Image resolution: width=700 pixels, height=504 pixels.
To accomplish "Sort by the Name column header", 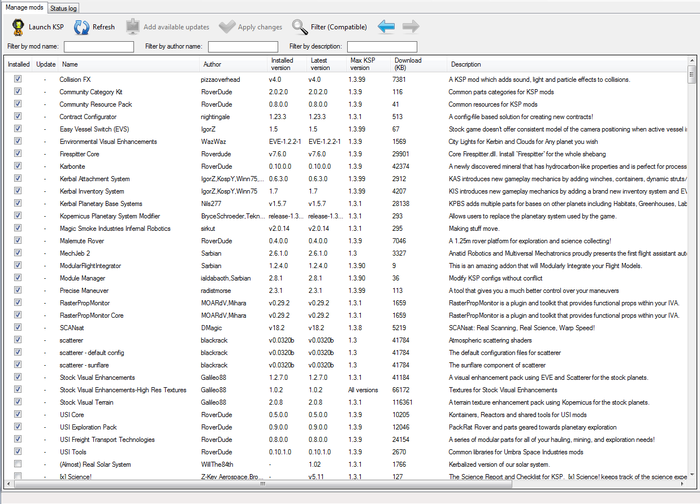I will (129, 64).
